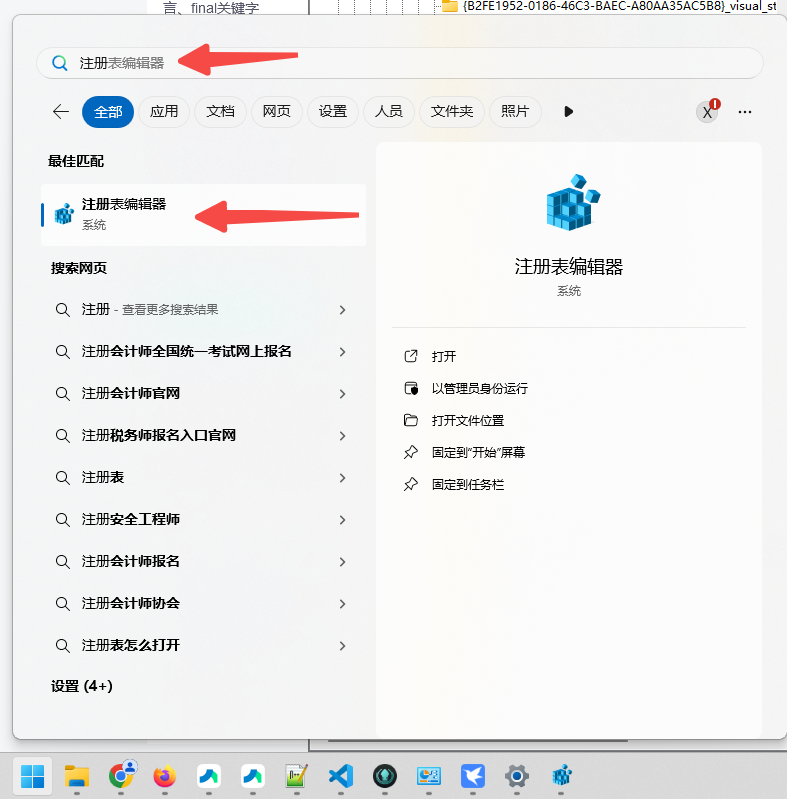Image resolution: width=787 pixels, height=799 pixels.
Task: Click pin icon beside 固定到“开始”屏幕
Action: 411,452
